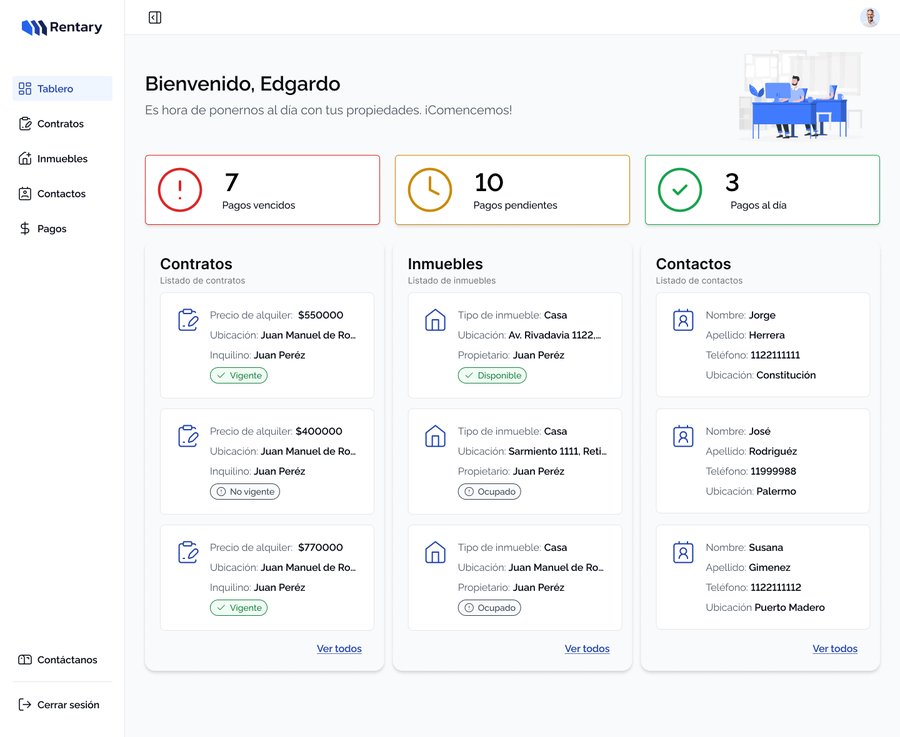The height and width of the screenshot is (737, 900).
Task: Click Ver todos under Contratos
Action: click(339, 649)
